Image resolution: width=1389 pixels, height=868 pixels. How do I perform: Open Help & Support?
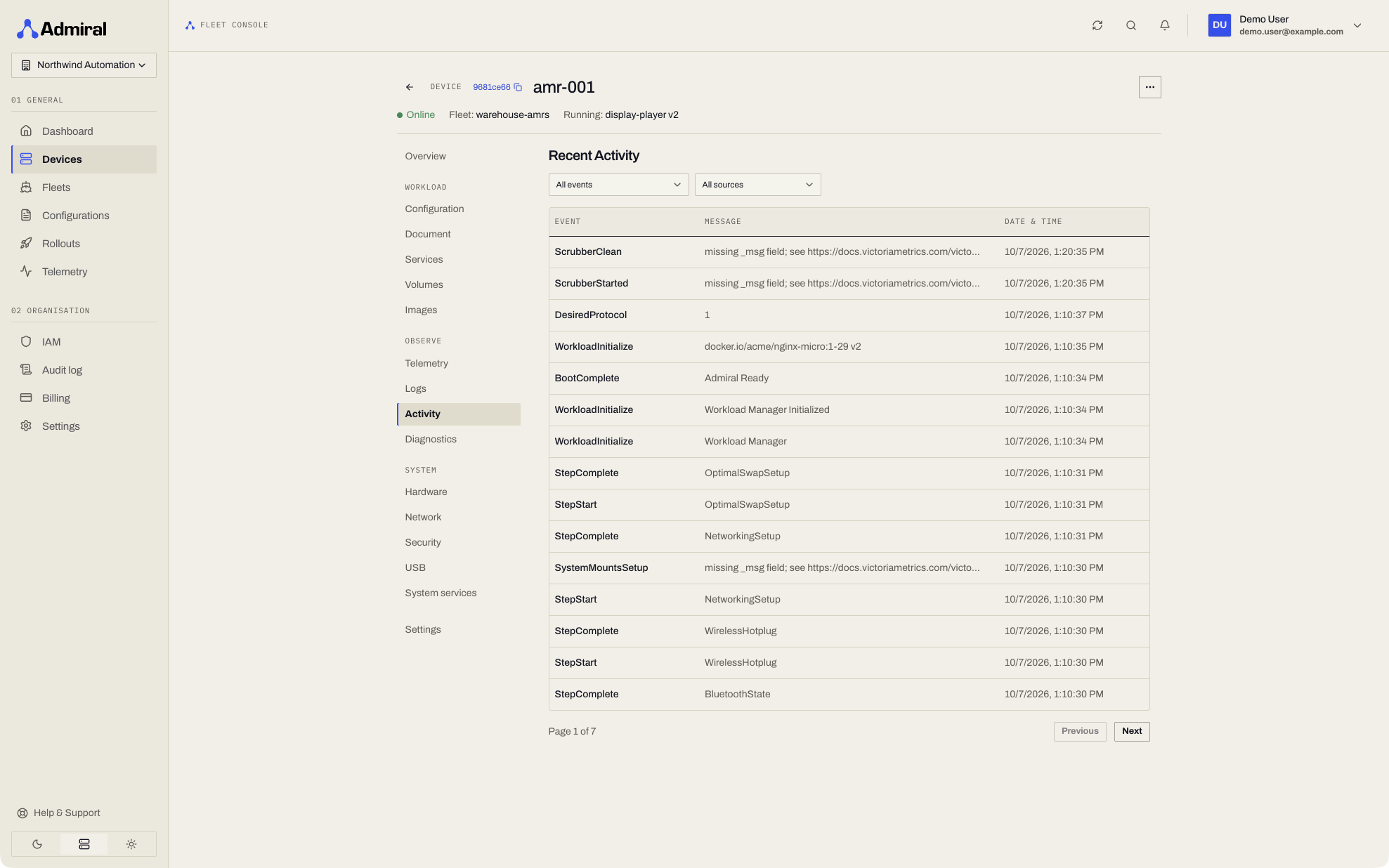pyautogui.click(x=59, y=813)
